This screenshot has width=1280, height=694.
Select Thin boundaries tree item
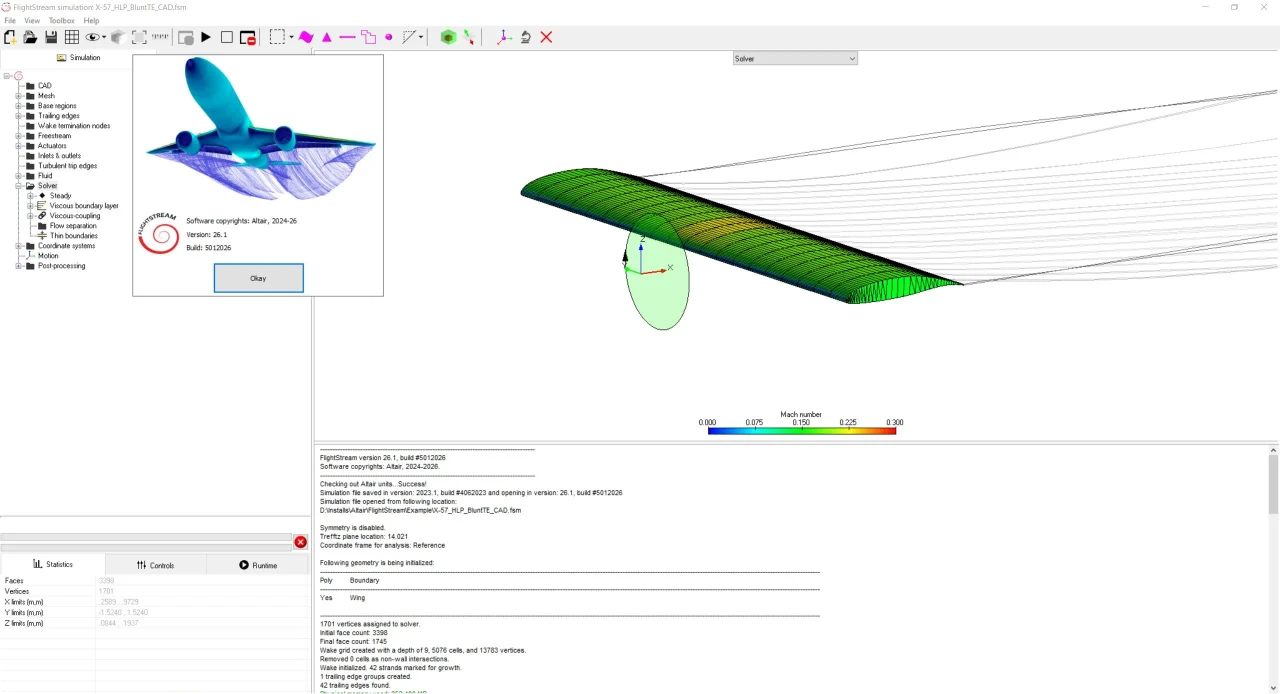coord(74,236)
